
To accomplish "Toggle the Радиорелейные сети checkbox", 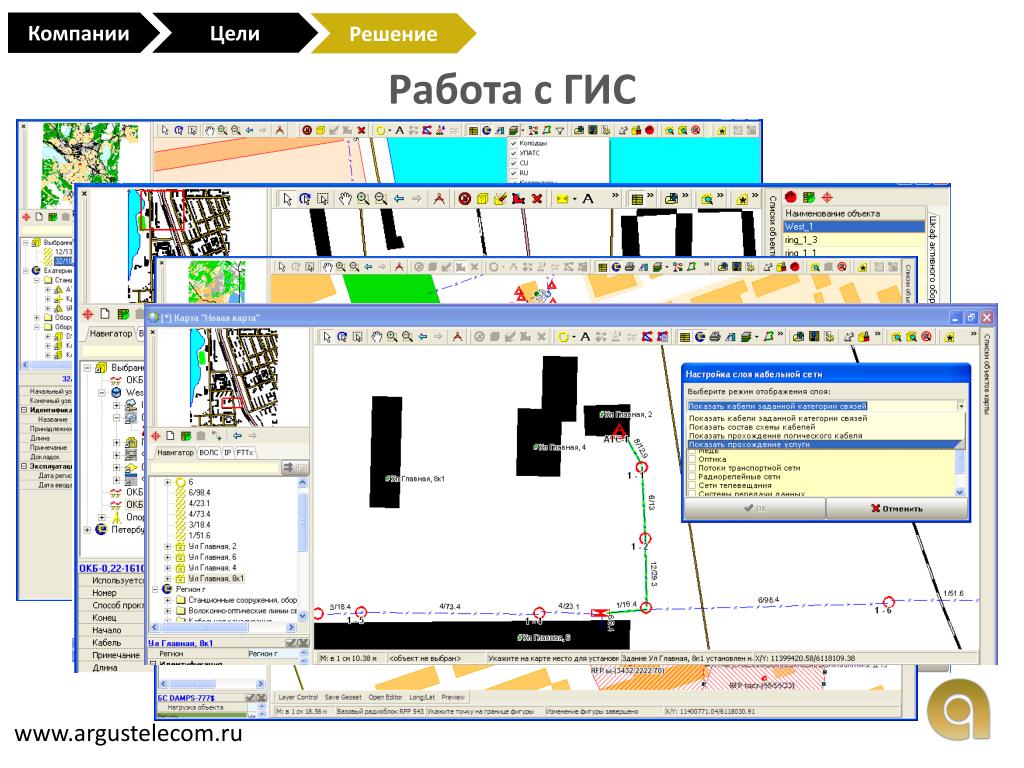I will point(692,477).
